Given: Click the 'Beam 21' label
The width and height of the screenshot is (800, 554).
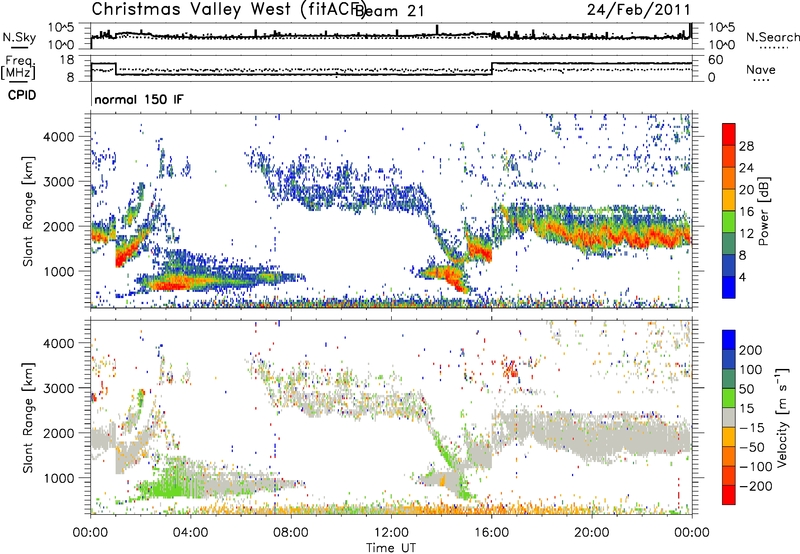Looking at the screenshot, I should point(389,11).
